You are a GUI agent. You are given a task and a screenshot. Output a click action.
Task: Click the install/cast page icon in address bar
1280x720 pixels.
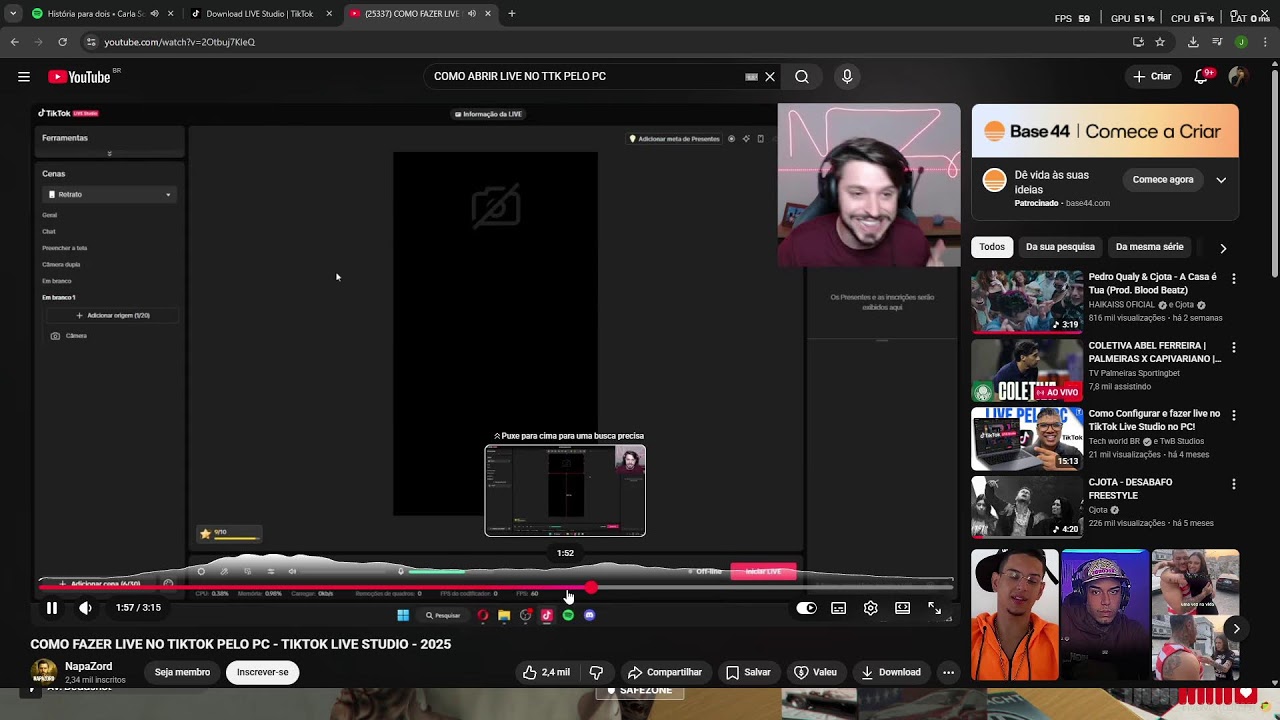(x=1138, y=42)
